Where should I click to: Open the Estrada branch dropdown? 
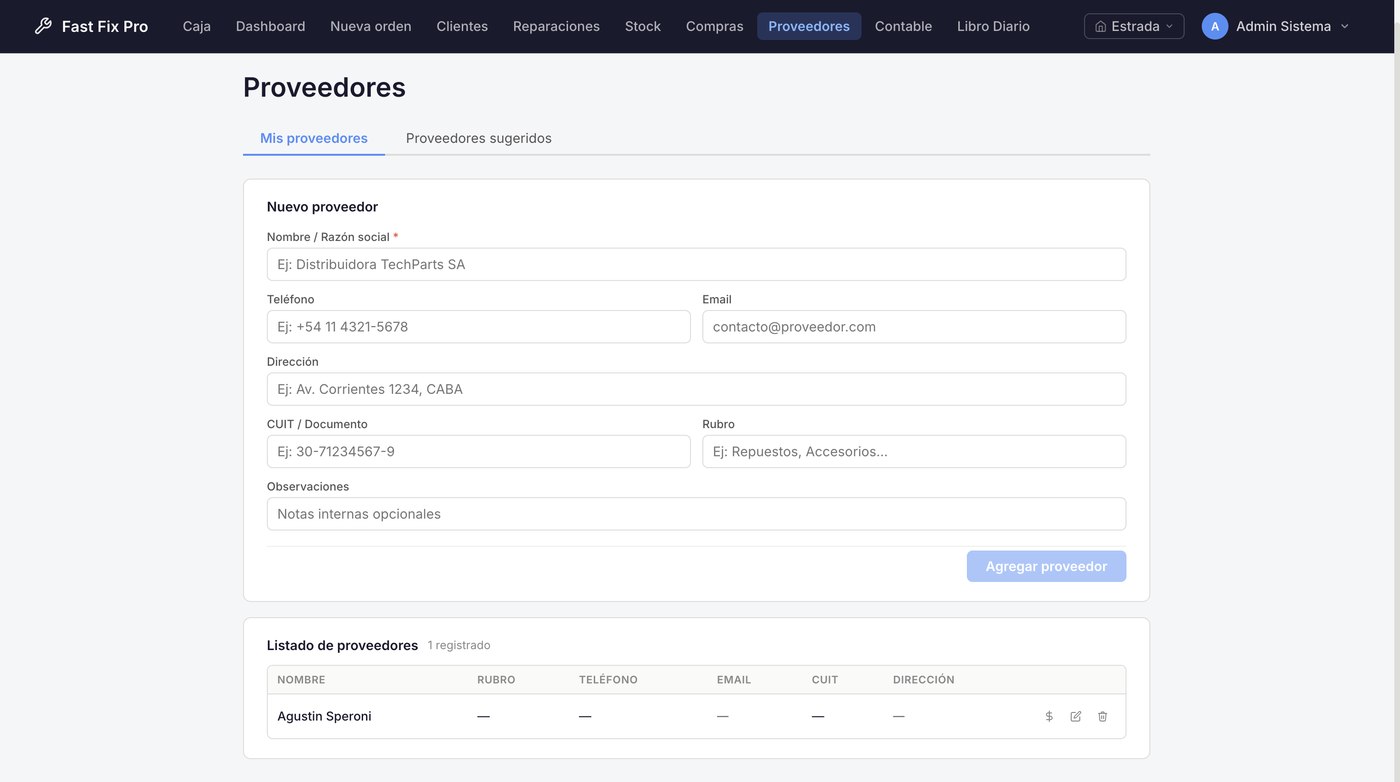pos(1134,26)
